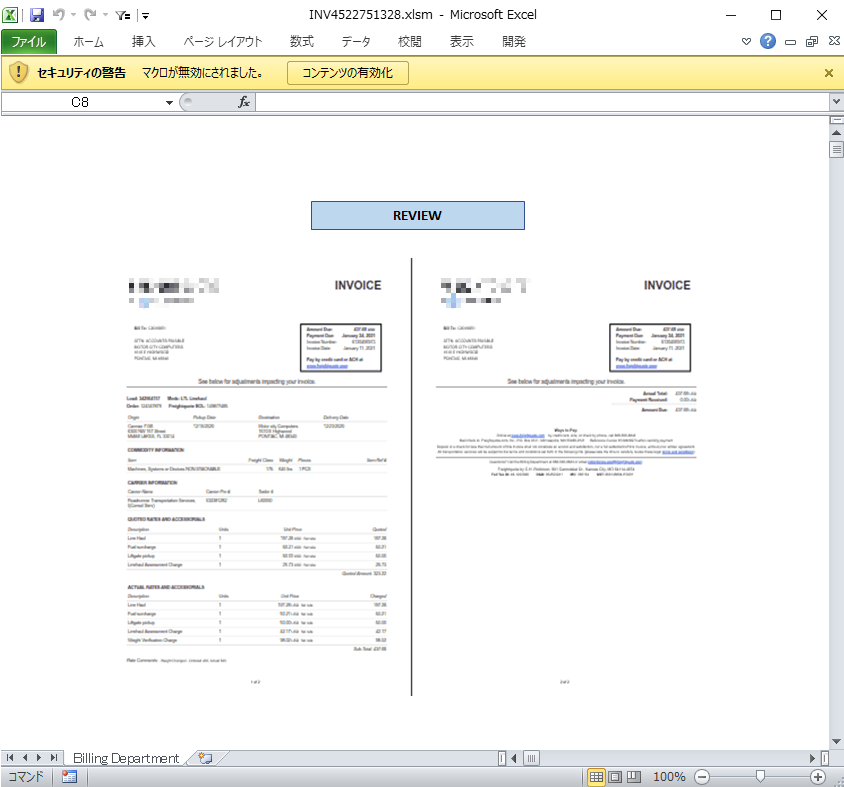This screenshot has width=844, height=787.
Task: Click horizontal scroll right arrow
Action: (x=812, y=758)
